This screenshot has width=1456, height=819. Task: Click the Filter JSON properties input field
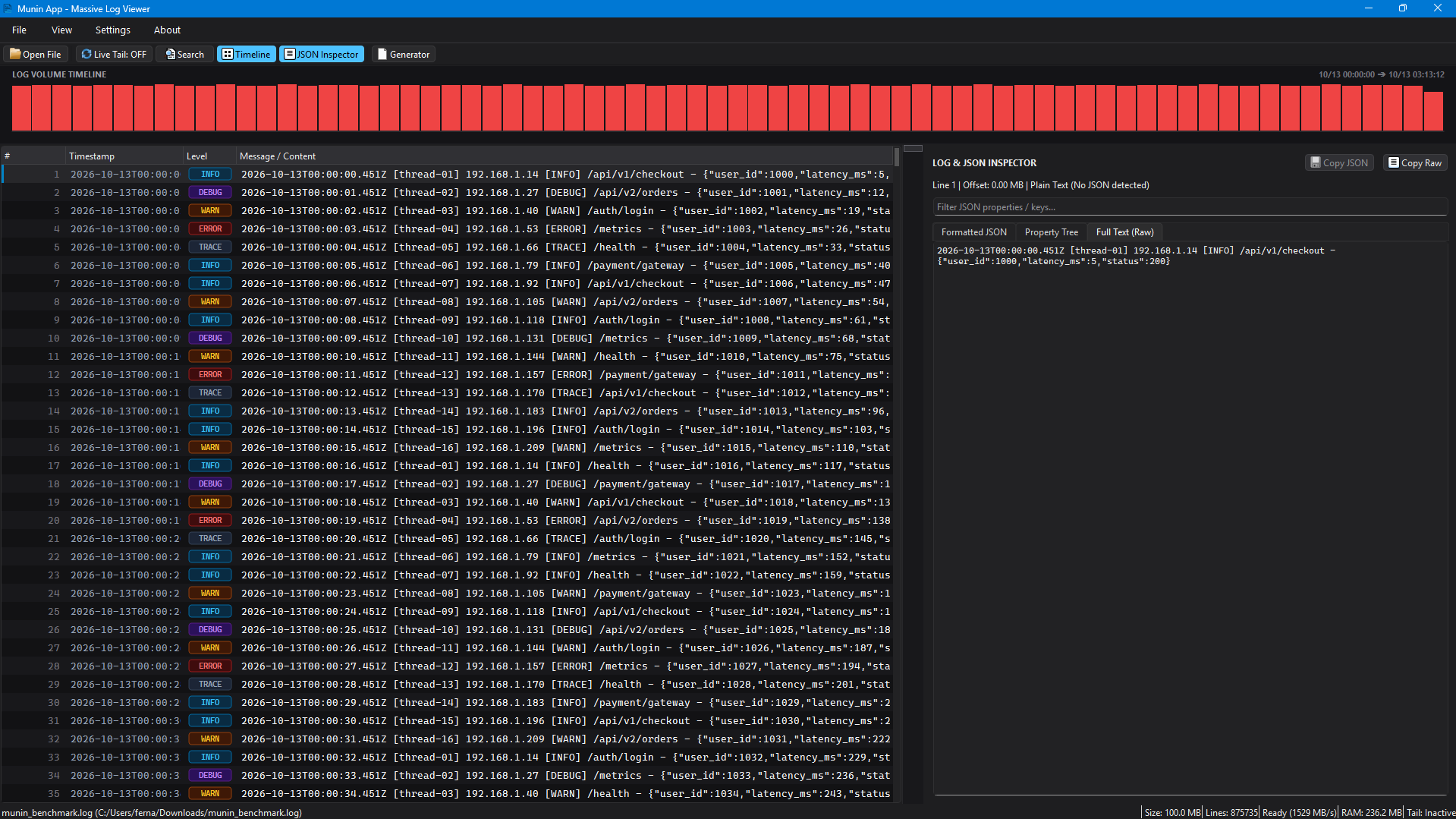point(1190,207)
